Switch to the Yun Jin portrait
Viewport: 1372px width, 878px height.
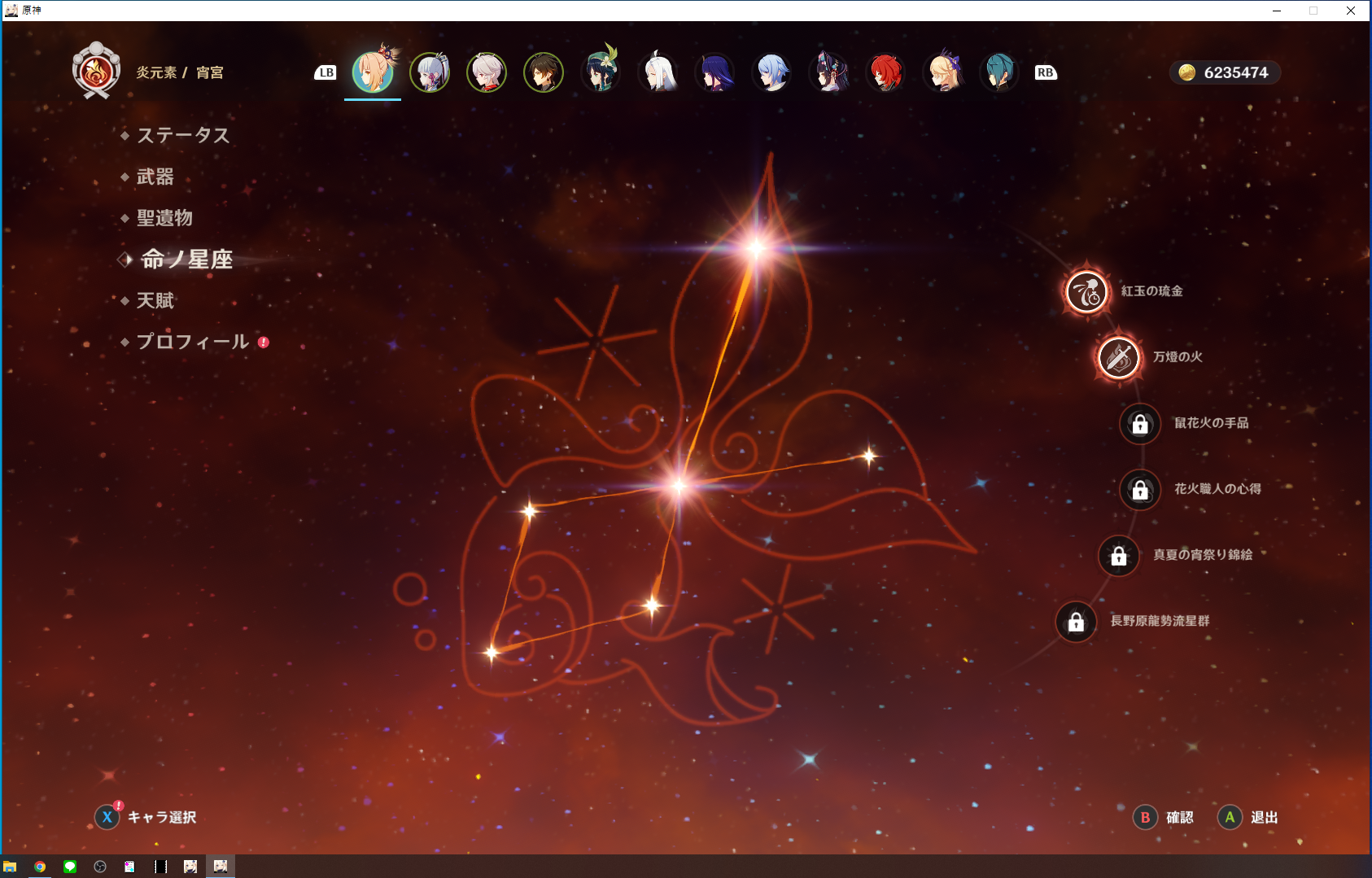[x=828, y=72]
